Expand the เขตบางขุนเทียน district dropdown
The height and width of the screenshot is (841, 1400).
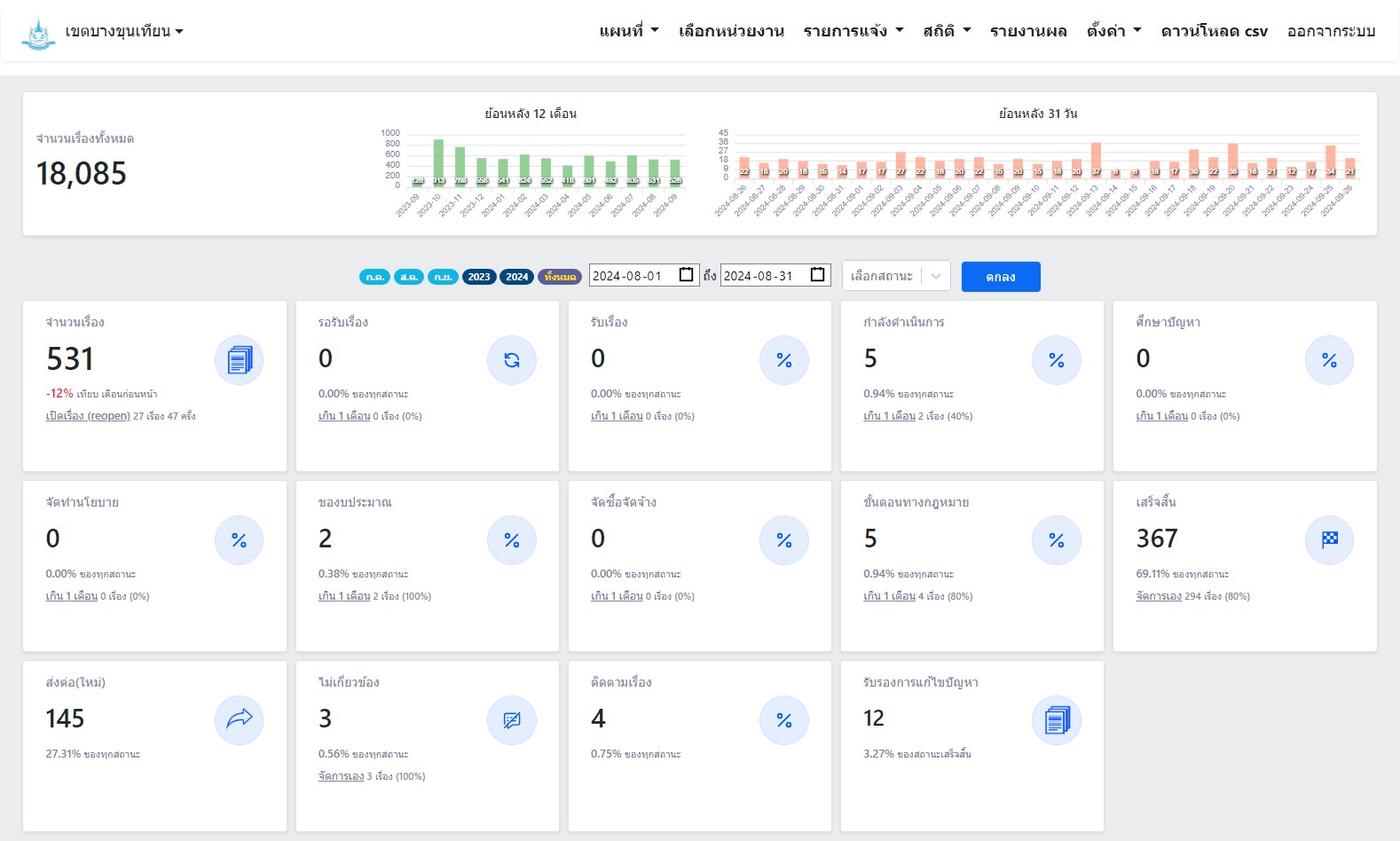(x=123, y=32)
